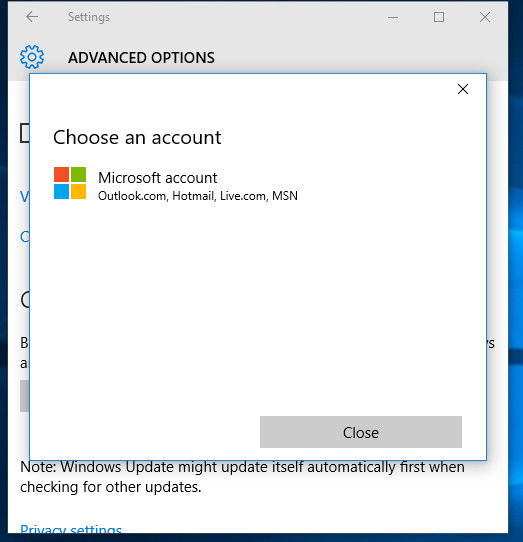Click the Advanced Options gear icon
Viewport: 523px width, 542px height.
coord(32,57)
